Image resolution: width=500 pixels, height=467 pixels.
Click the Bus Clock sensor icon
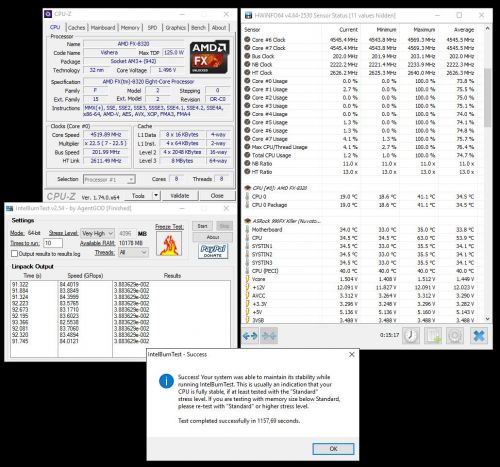coord(247,56)
